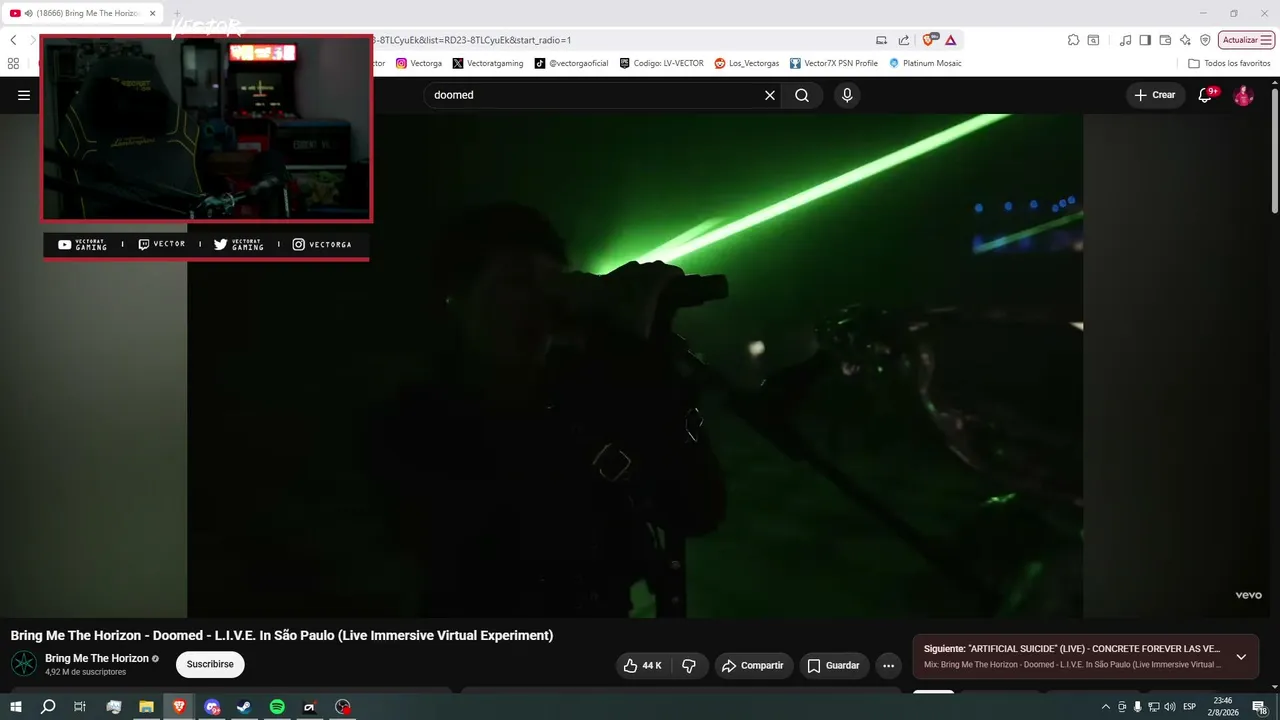Image resolution: width=1280 pixels, height=720 pixels.
Task: Expand the Siguiente mix playlist panel
Action: [x=1241, y=657]
